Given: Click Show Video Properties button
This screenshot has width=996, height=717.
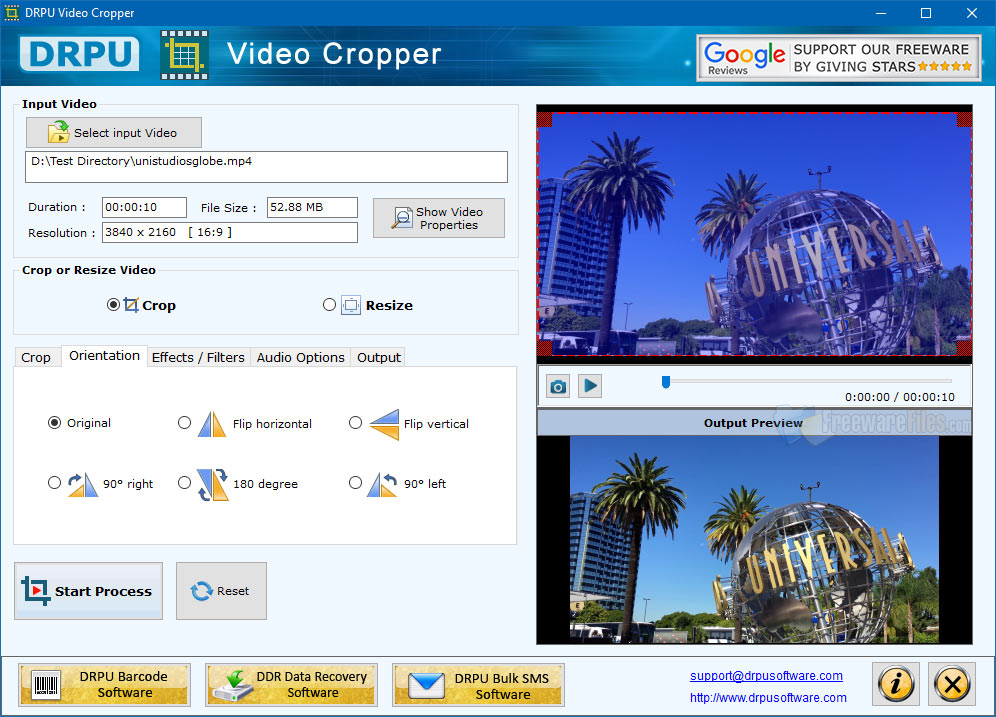Looking at the screenshot, I should (439, 218).
